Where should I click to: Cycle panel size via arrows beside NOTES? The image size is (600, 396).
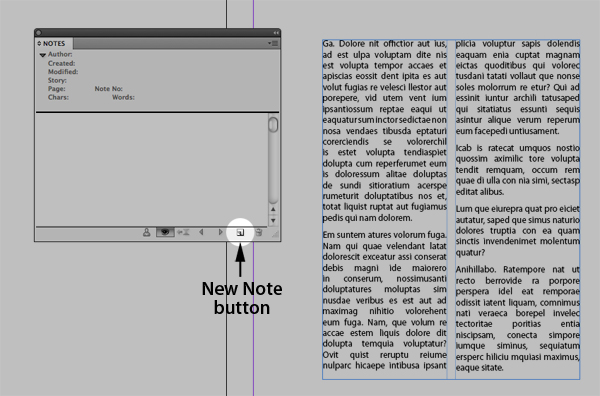[x=39, y=44]
